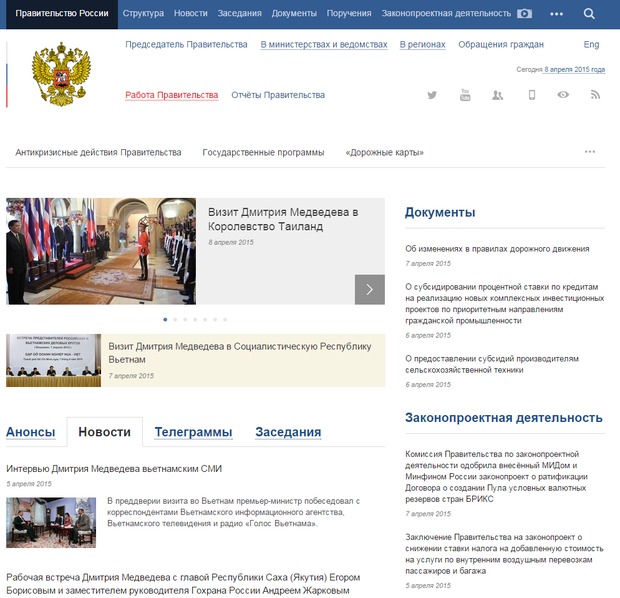Open the Обращения граждан link
620x598 pixels.
501,45
